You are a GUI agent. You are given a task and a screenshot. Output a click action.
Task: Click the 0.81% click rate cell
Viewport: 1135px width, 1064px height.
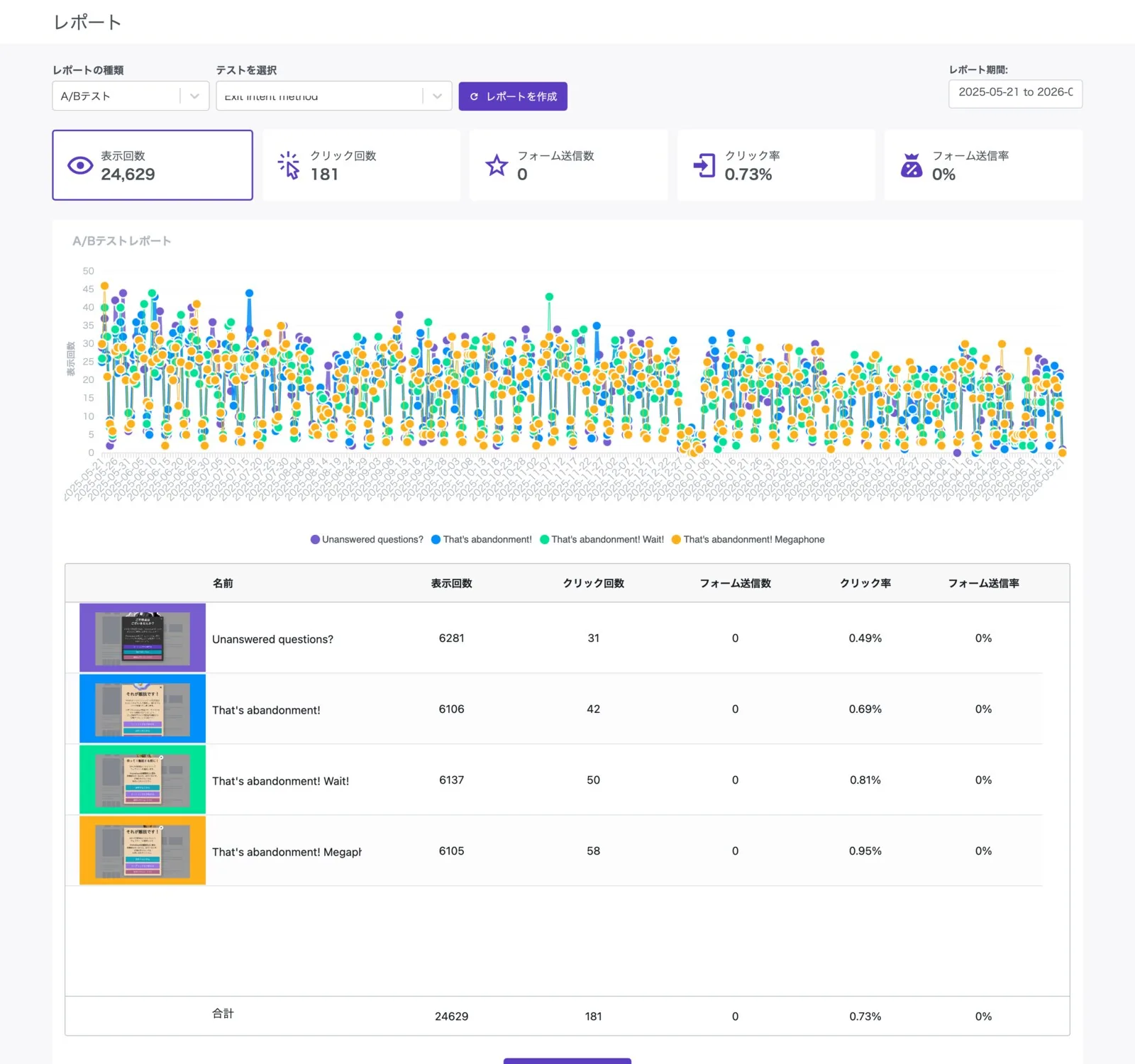[865, 780]
